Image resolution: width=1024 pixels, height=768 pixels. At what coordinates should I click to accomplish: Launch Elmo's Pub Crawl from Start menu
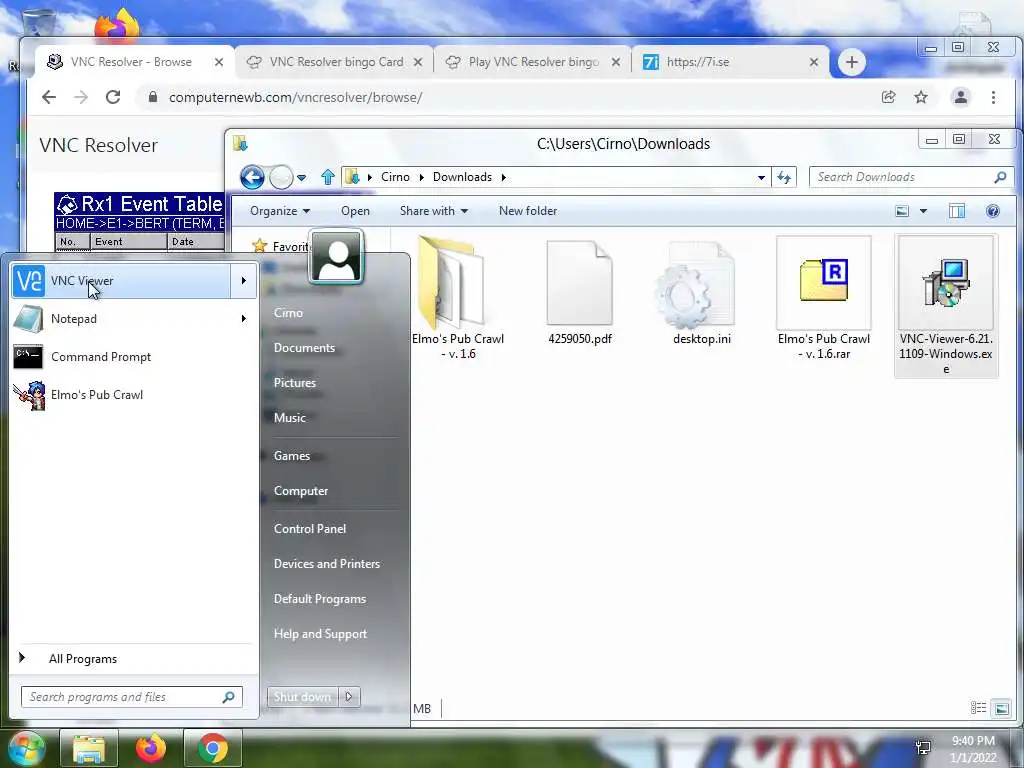tap(133, 394)
